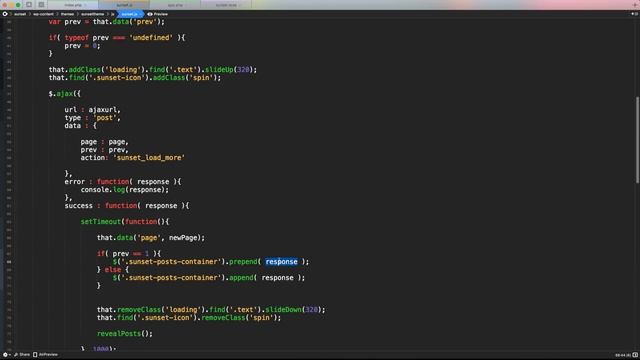Click the split-view icon at the right of the path bar

click(634, 14)
